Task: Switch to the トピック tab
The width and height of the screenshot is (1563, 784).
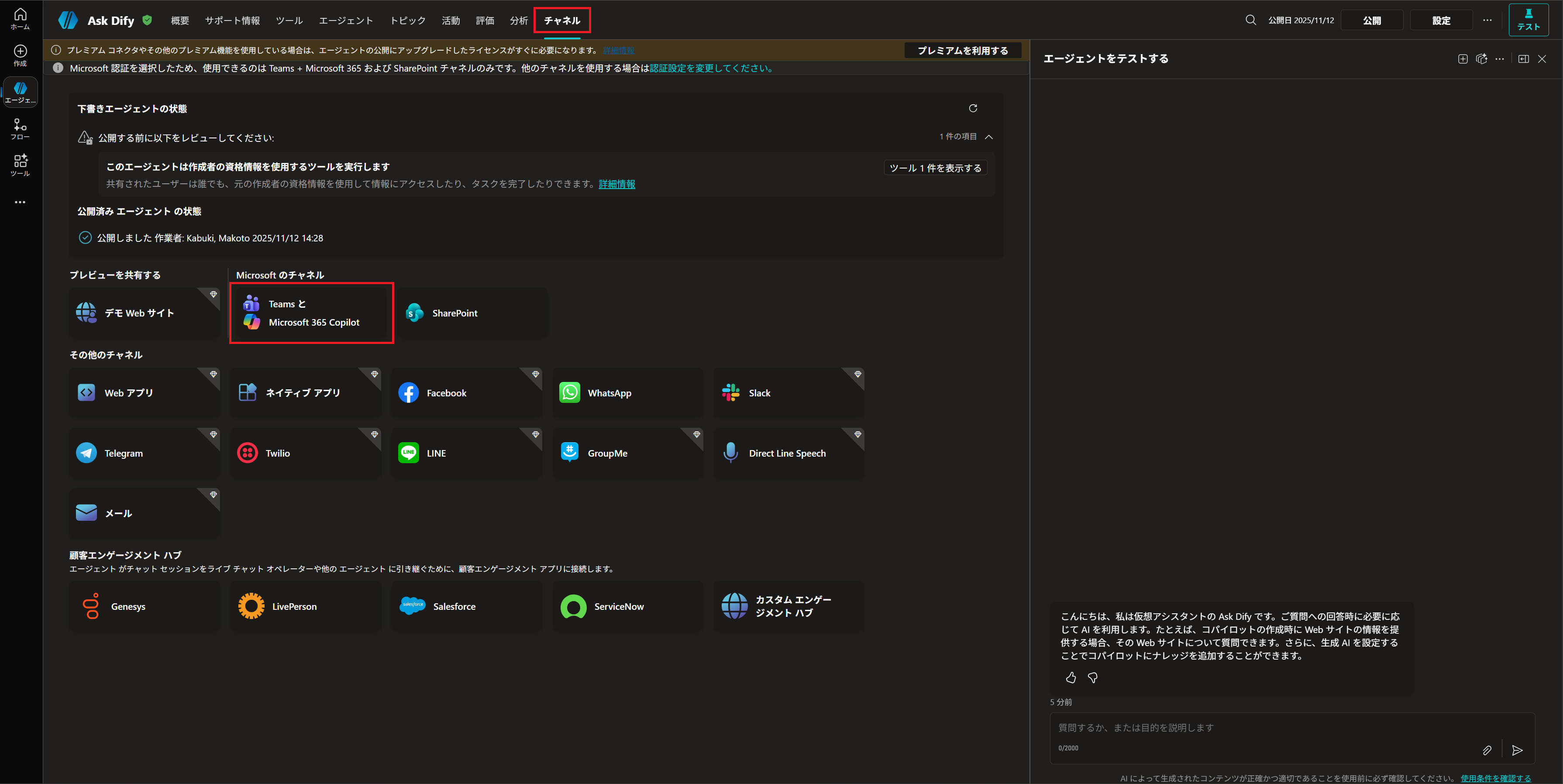Action: (x=407, y=20)
